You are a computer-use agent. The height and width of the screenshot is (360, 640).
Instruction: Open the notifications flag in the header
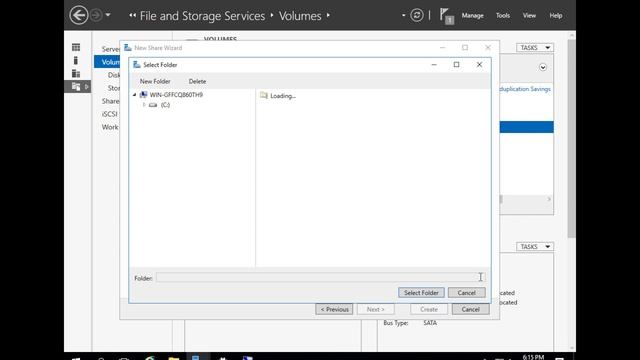[446, 16]
